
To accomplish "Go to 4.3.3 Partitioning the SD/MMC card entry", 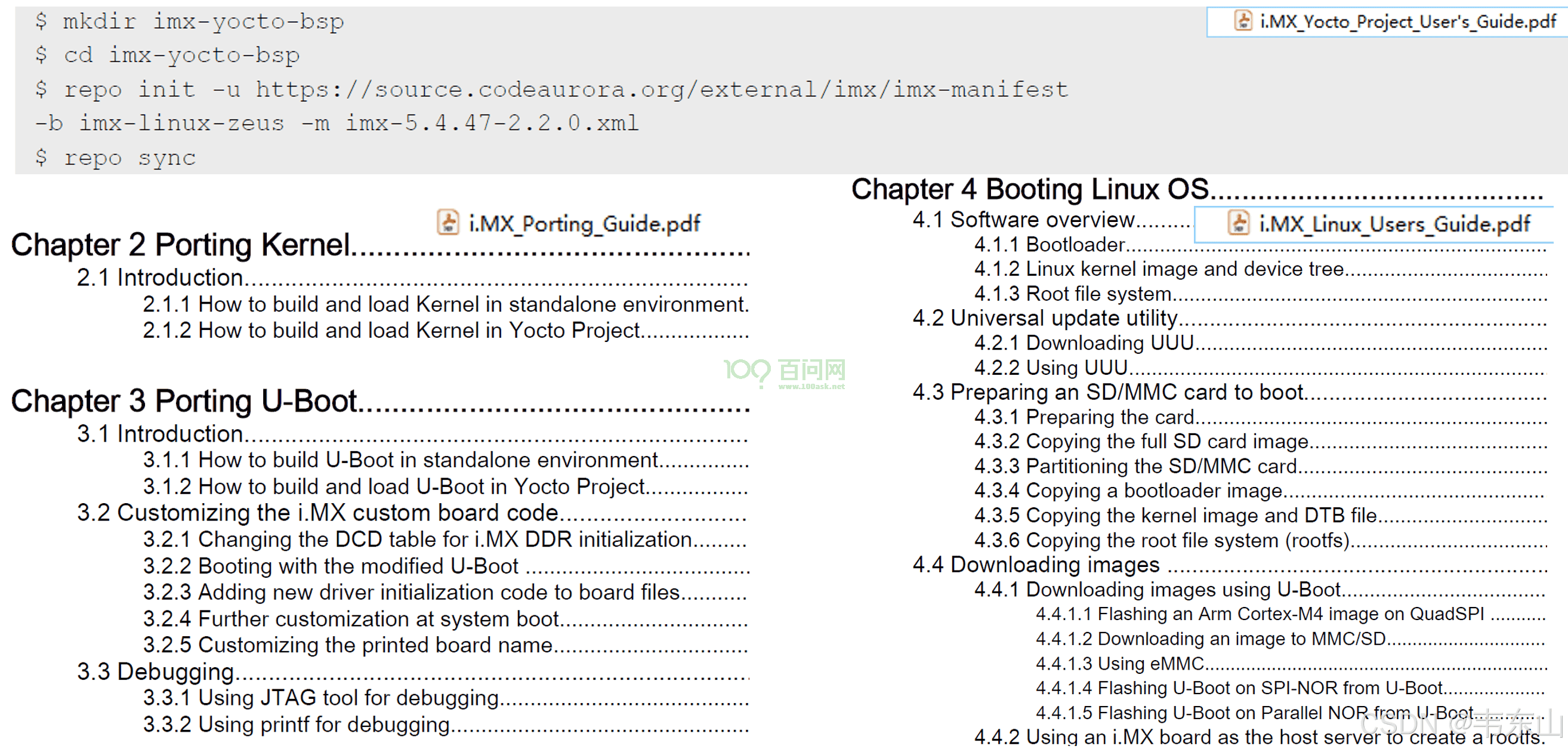I will pos(1136,467).
